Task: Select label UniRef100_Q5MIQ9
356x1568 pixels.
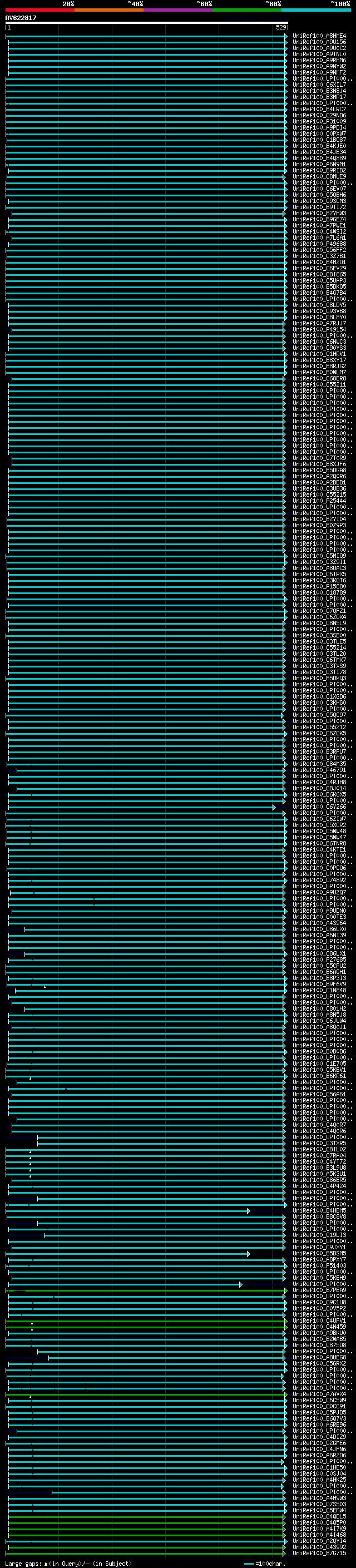Action: 319,556
